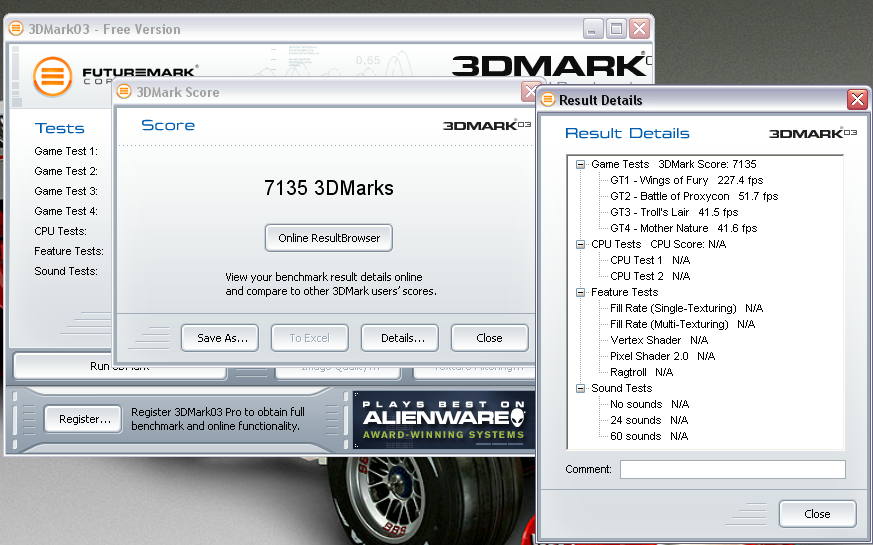Image resolution: width=873 pixels, height=545 pixels.
Task: Collapse the Sound Tests tree node
Action: pos(580,389)
